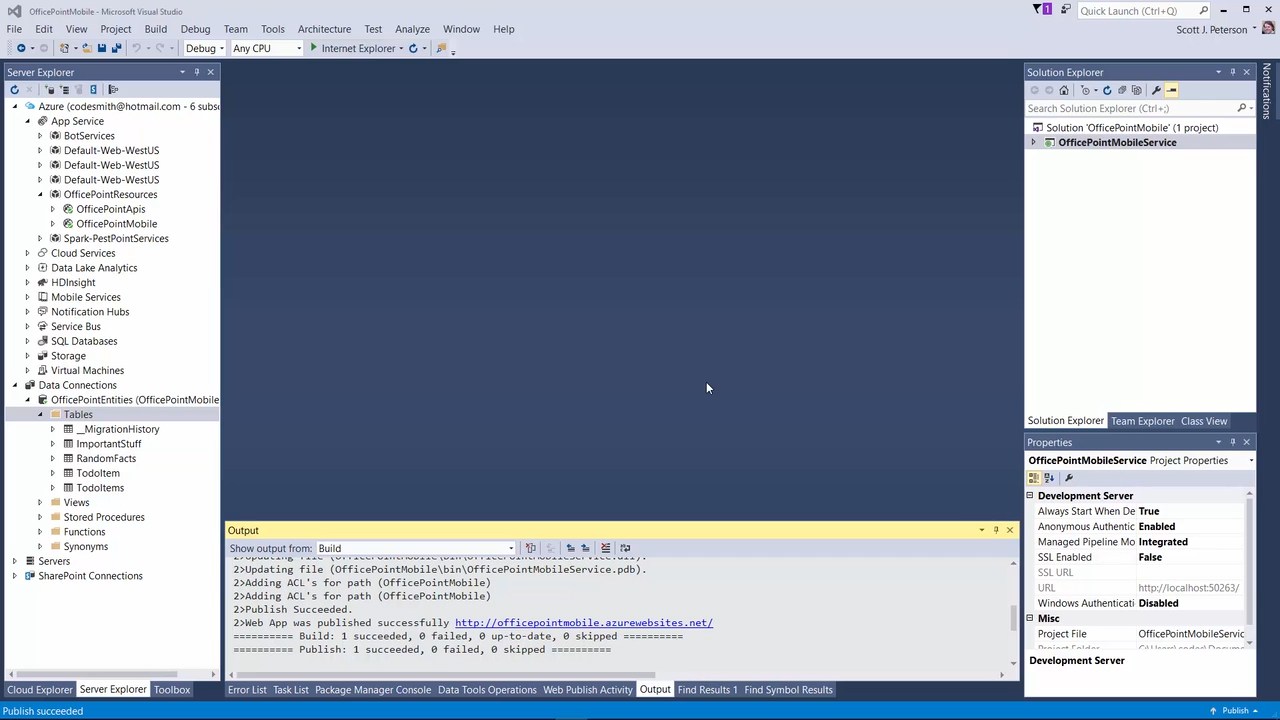Screen dimensions: 1280x720
Task: Click Clear All icon in Output toolbar
Action: [x=605, y=548]
